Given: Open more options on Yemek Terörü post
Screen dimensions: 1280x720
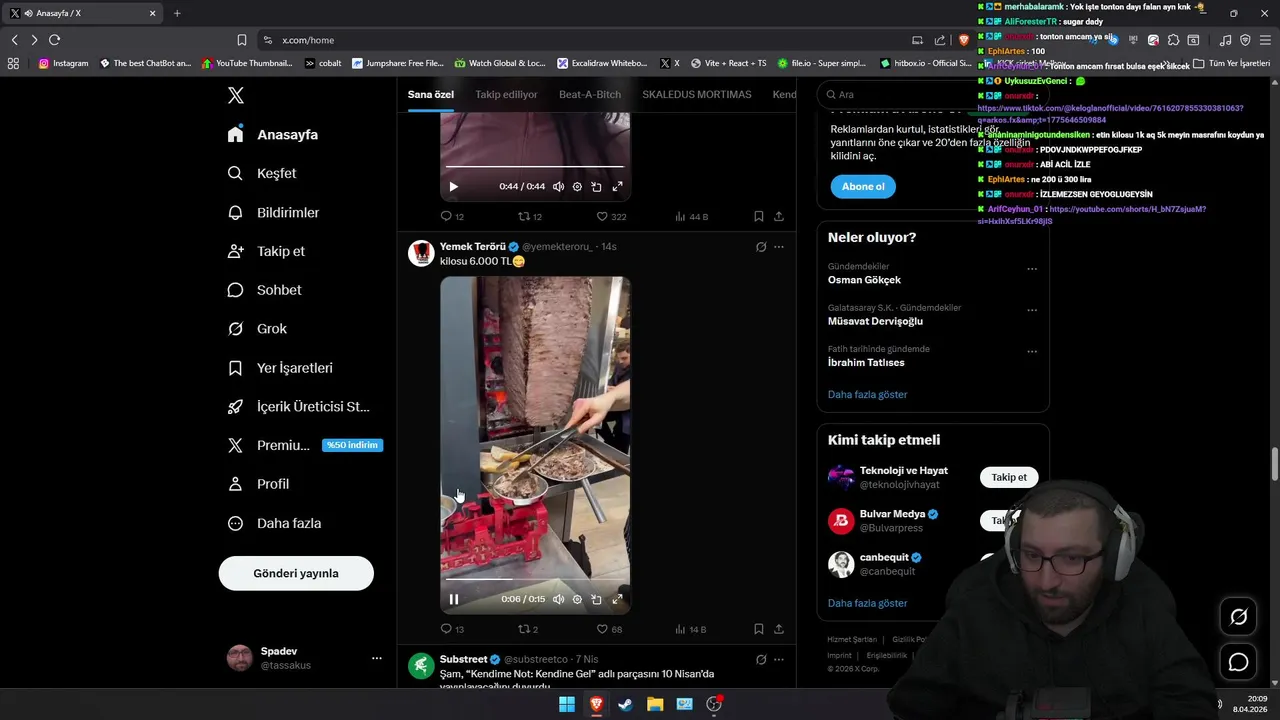Looking at the screenshot, I should (x=779, y=247).
